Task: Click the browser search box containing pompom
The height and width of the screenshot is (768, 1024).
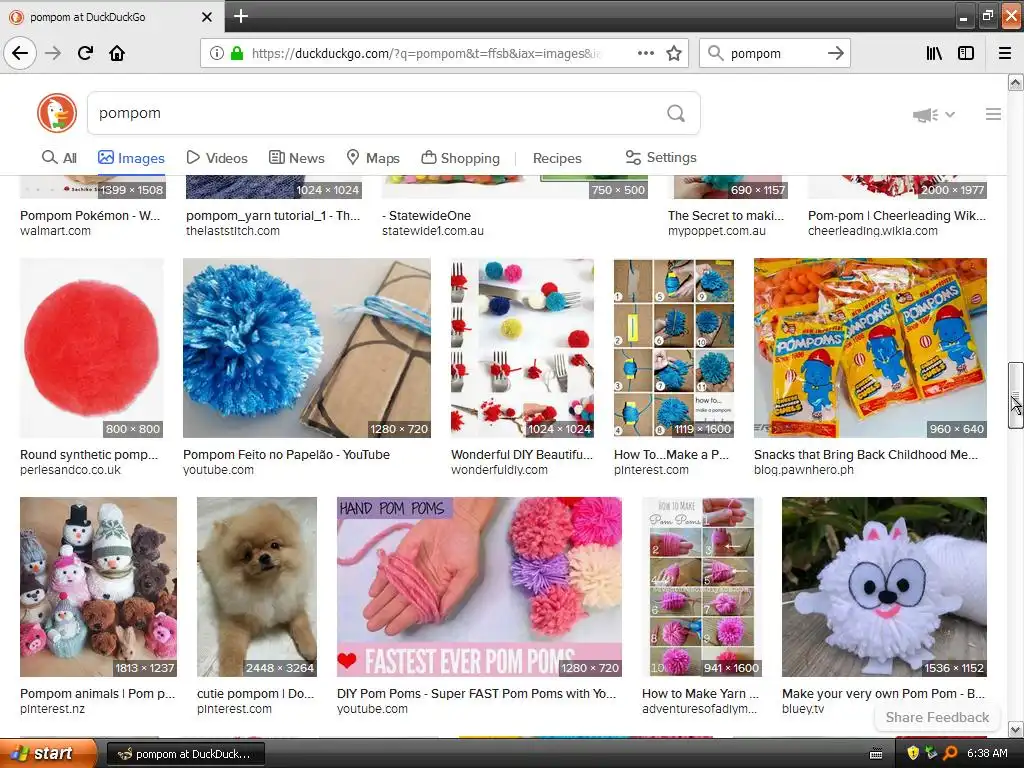Action: click(775, 53)
